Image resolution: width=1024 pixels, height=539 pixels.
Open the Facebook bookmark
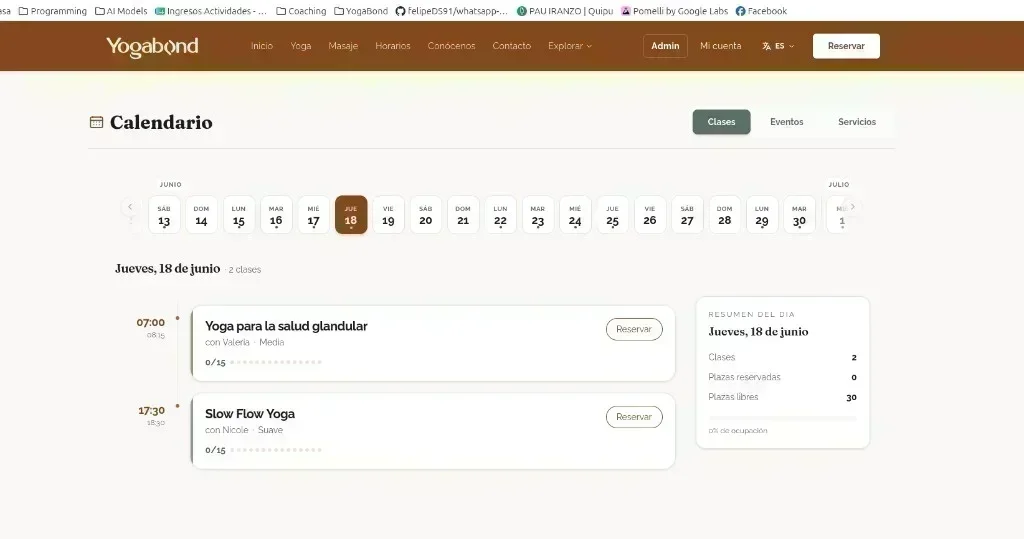[x=761, y=11]
